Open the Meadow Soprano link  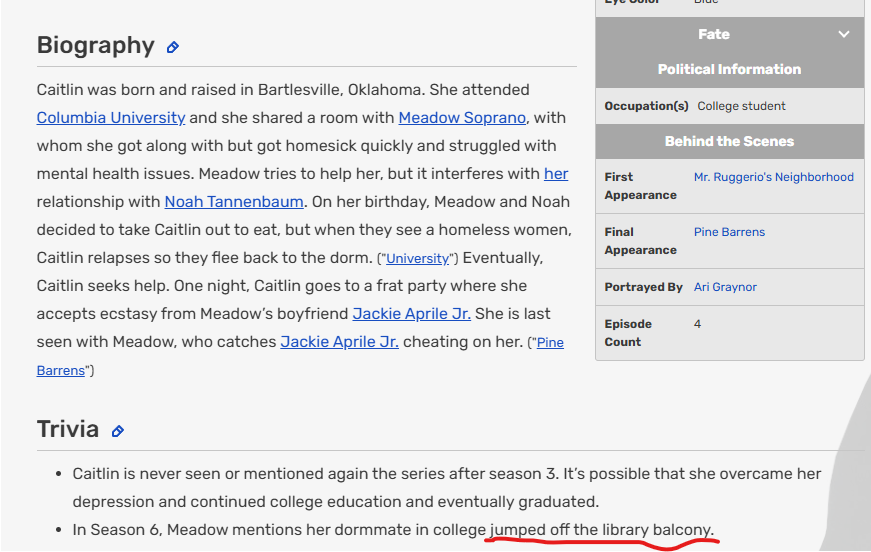[462, 118]
